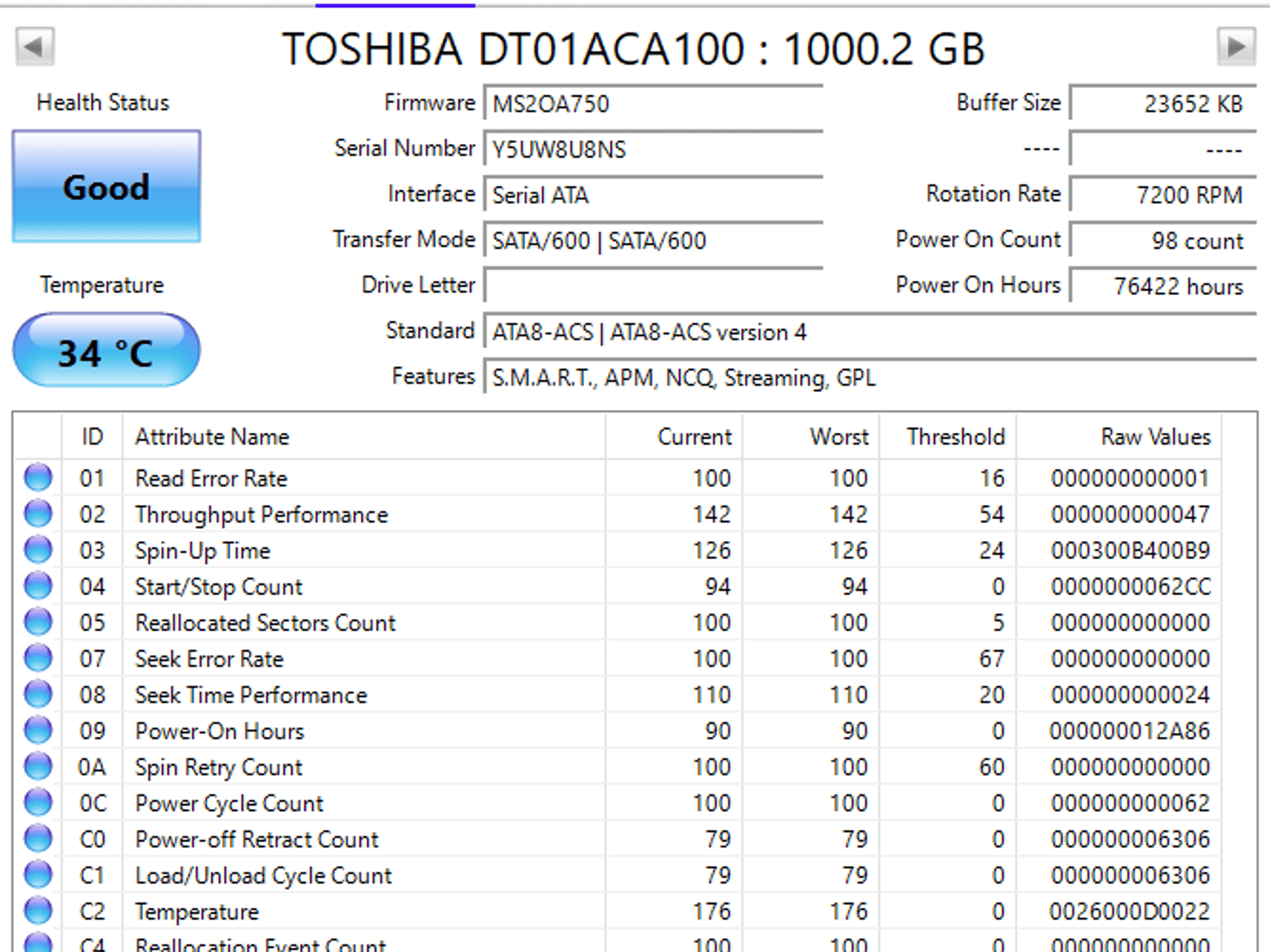Click the ID column header
Viewport: 1270px width, 952px height.
(92, 437)
